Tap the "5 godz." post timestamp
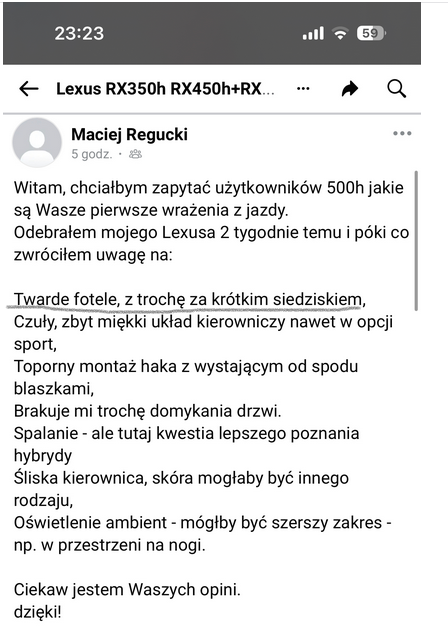The image size is (448, 628). pyautogui.click(x=92, y=154)
